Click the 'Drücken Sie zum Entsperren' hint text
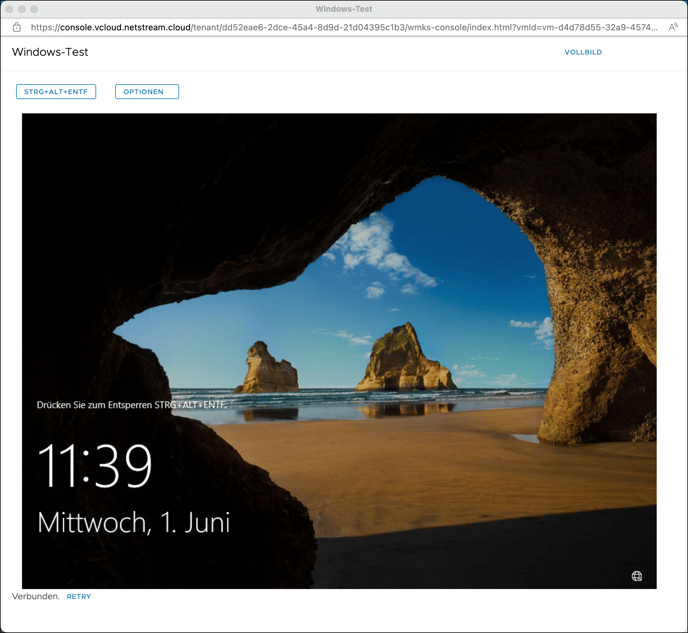Screen dimensions: 688x633 [x=132, y=405]
